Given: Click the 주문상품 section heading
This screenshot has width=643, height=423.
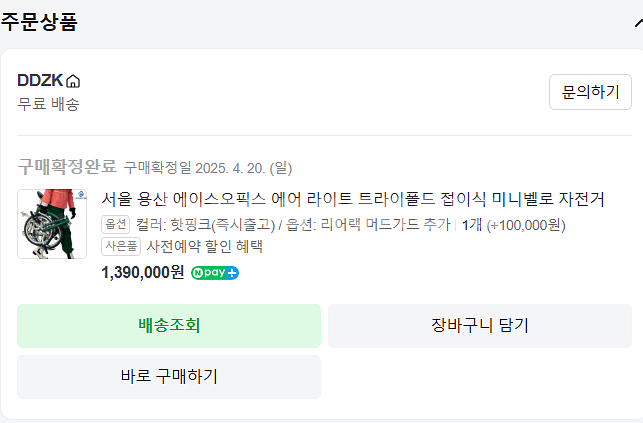Looking at the screenshot, I should click(38, 21).
